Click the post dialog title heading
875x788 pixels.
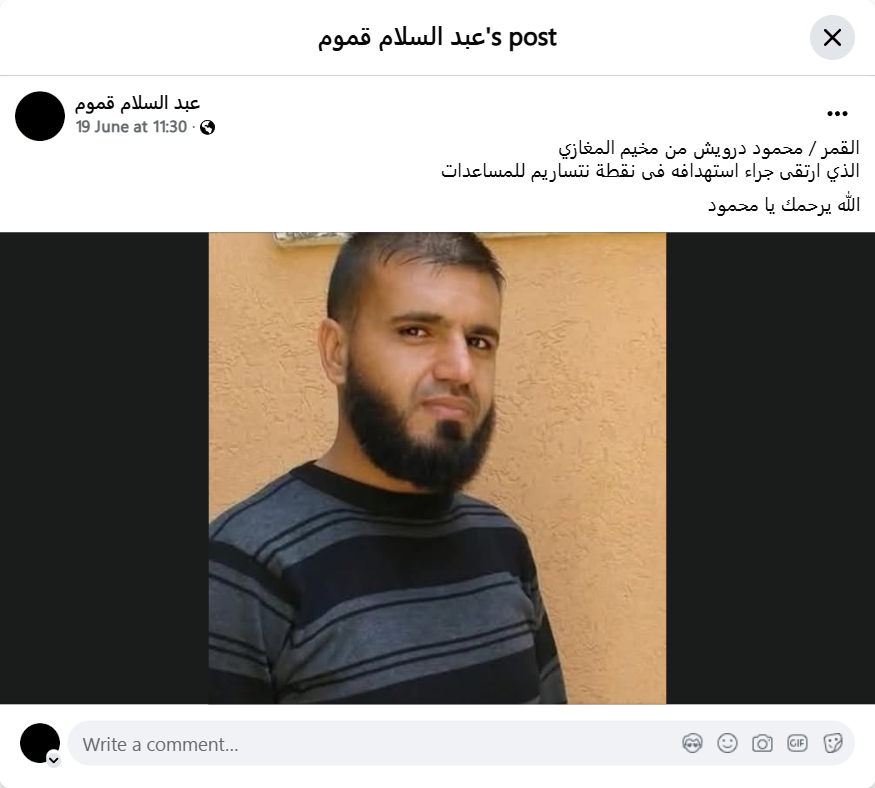(437, 38)
